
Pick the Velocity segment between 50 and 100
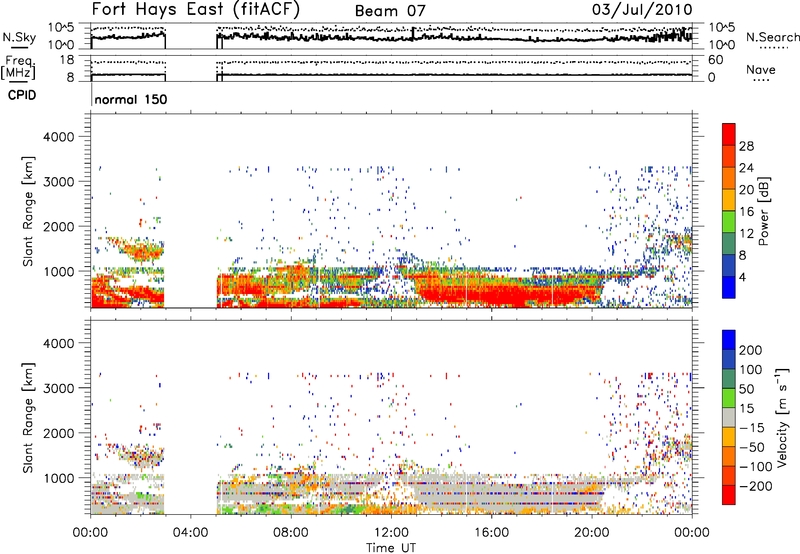click(x=729, y=379)
